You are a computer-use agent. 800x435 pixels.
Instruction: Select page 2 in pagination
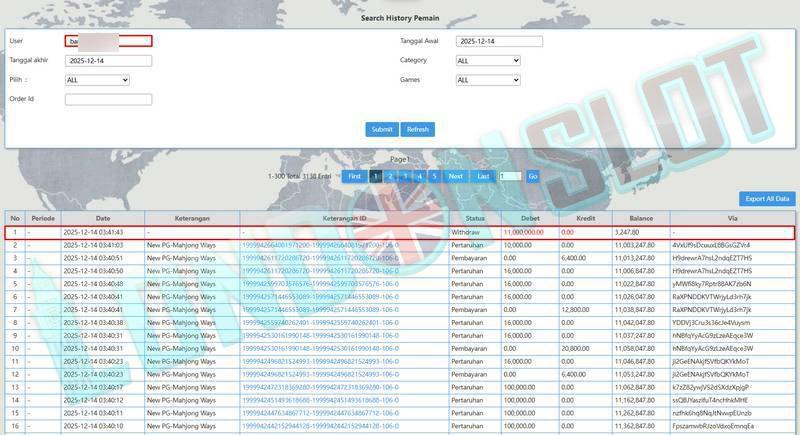point(390,176)
